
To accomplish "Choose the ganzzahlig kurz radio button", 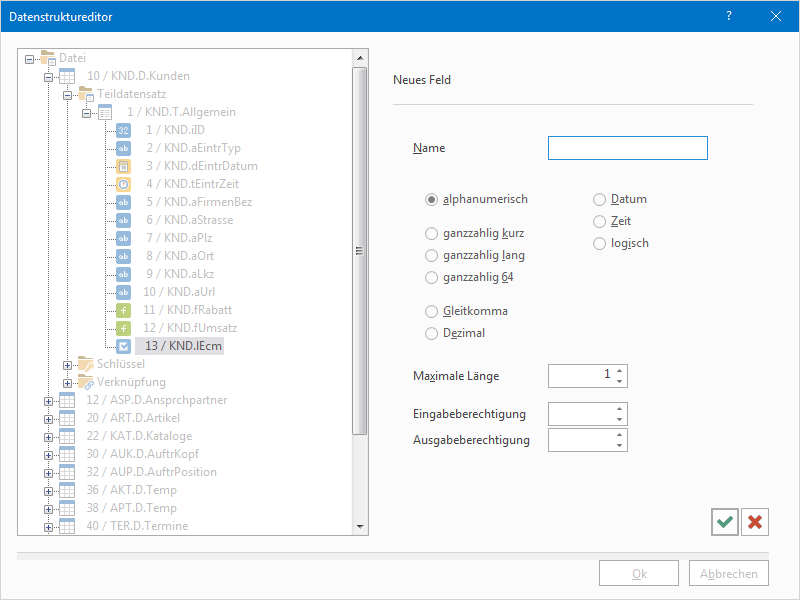I will (432, 233).
